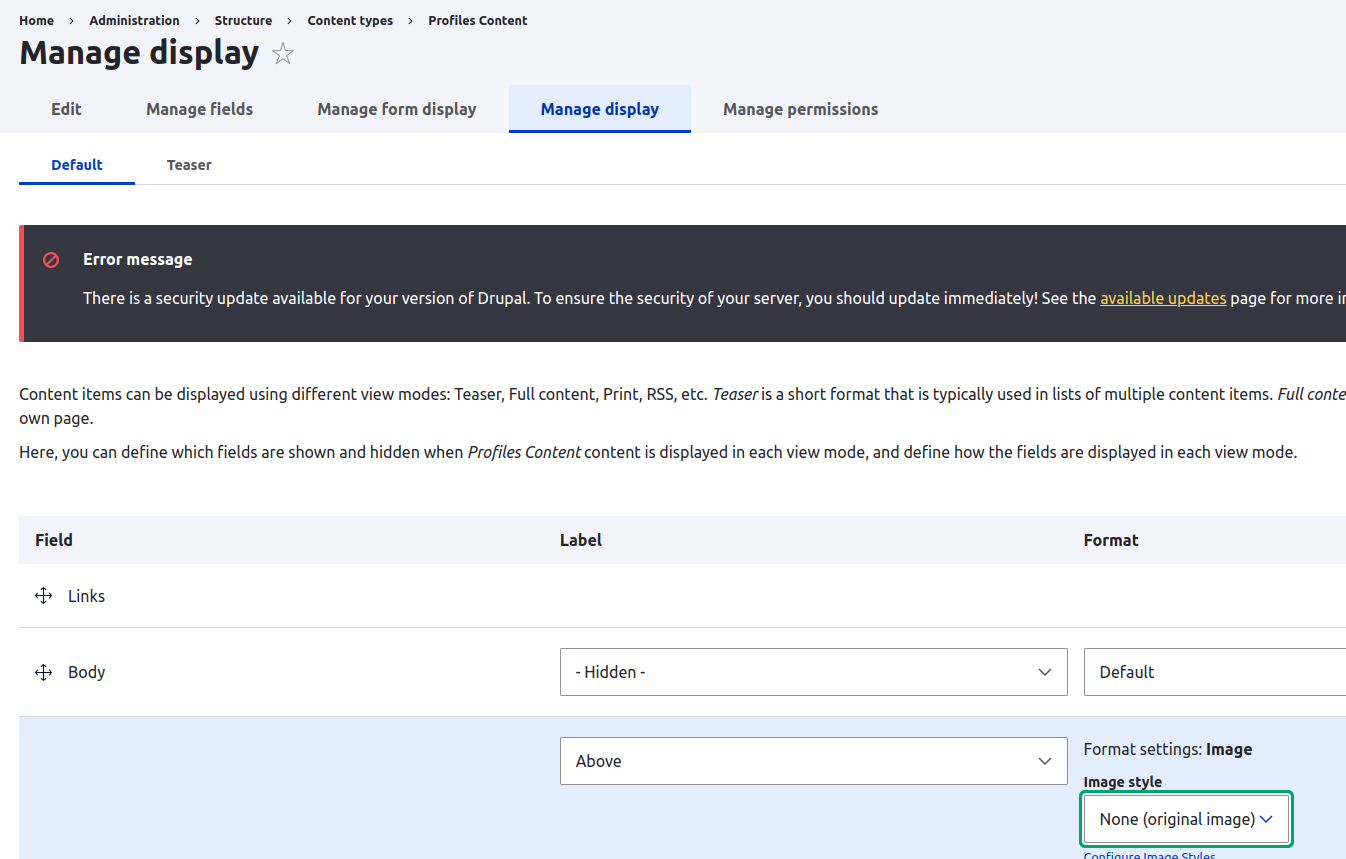Click the error message stop icon
Viewport: 1346px width, 859px height.
[x=51, y=260]
